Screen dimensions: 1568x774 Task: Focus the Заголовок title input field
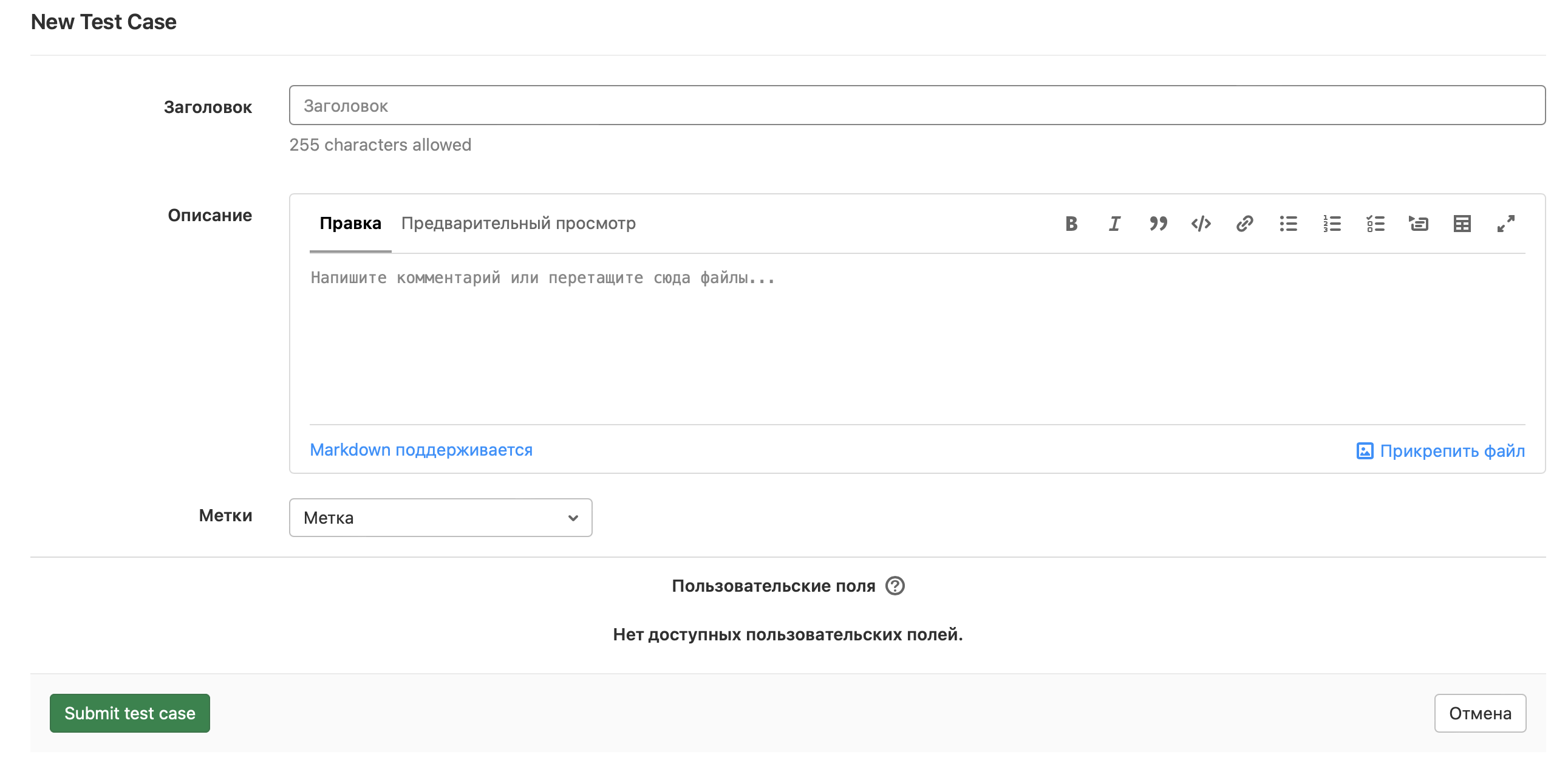point(916,105)
